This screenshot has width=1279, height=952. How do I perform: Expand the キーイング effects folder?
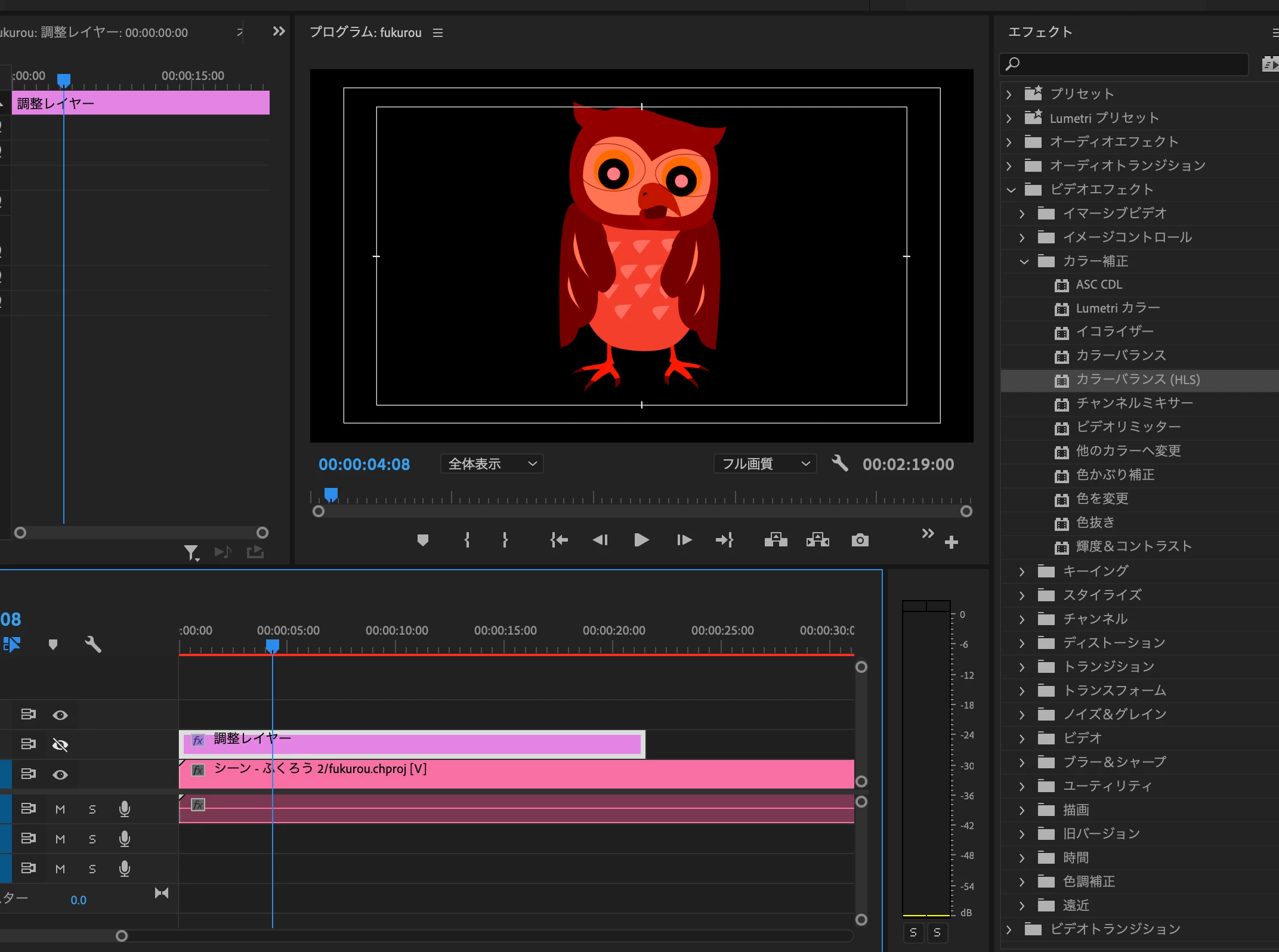[x=1022, y=571]
